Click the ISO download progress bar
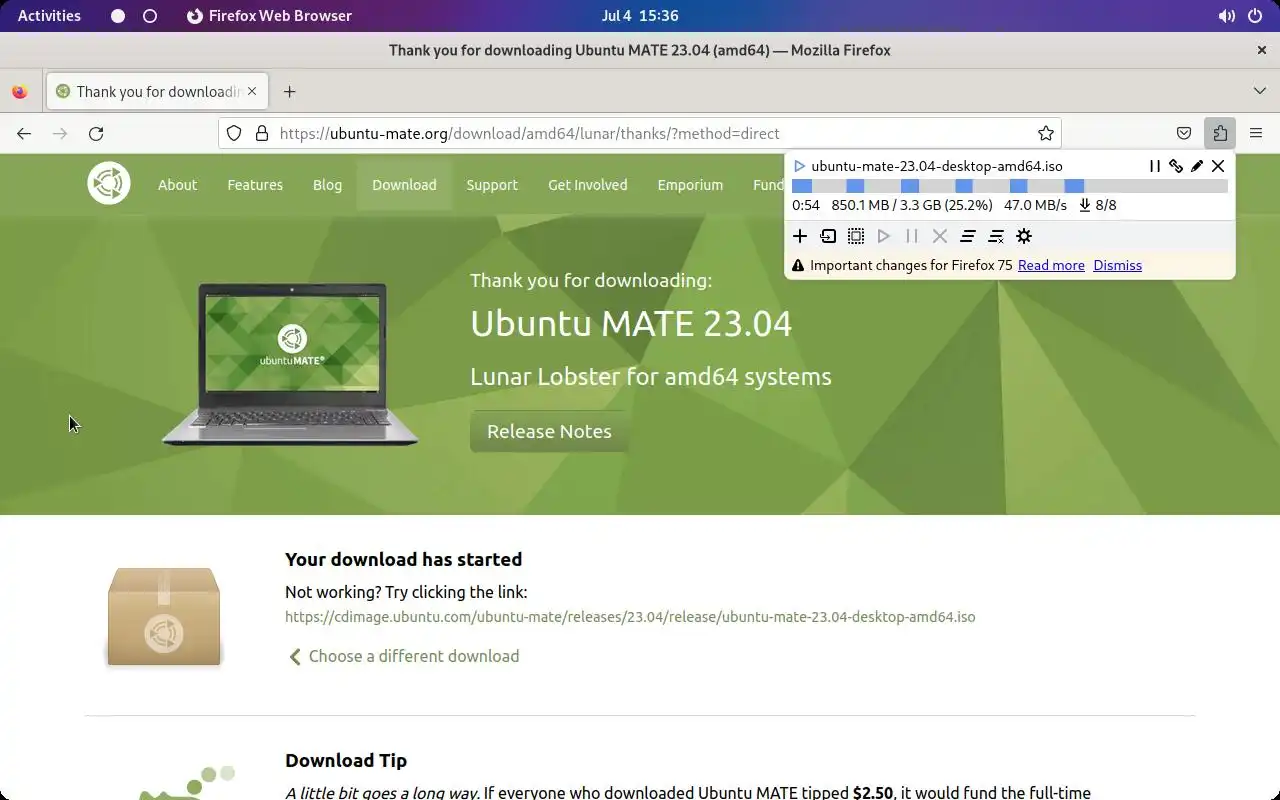This screenshot has height=800, width=1280. tap(1010, 186)
